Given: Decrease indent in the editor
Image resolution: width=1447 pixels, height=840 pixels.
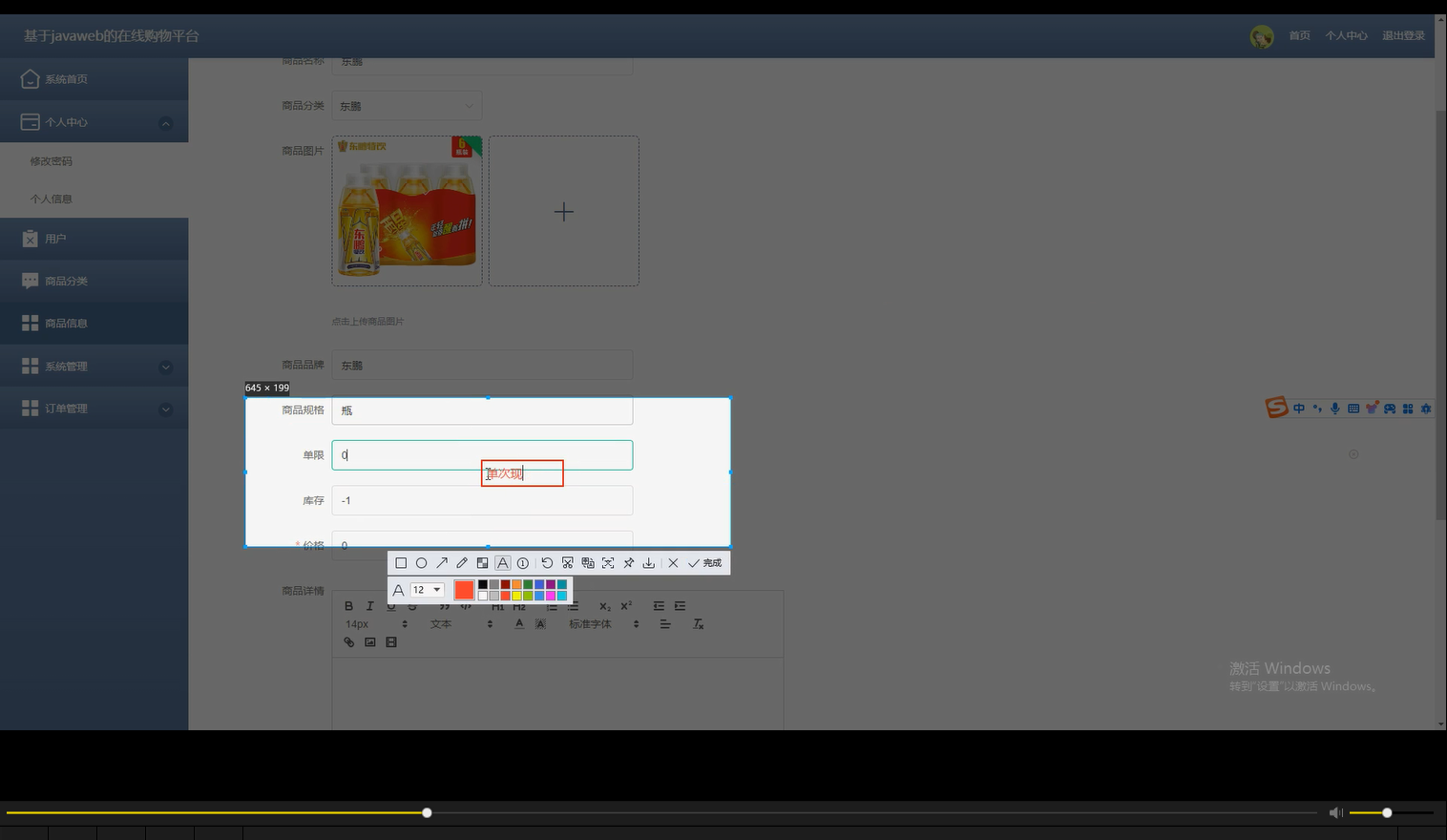Looking at the screenshot, I should 659,606.
